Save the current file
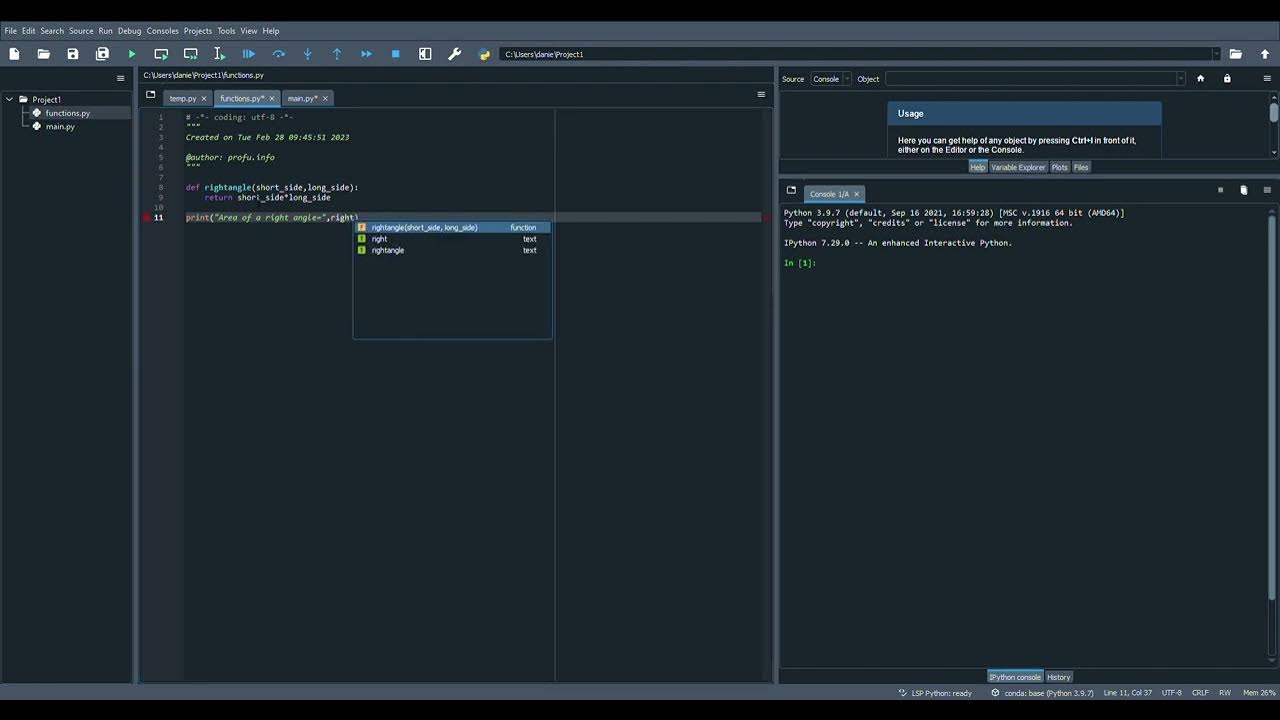The width and height of the screenshot is (1280, 720). pyautogui.click(x=73, y=54)
